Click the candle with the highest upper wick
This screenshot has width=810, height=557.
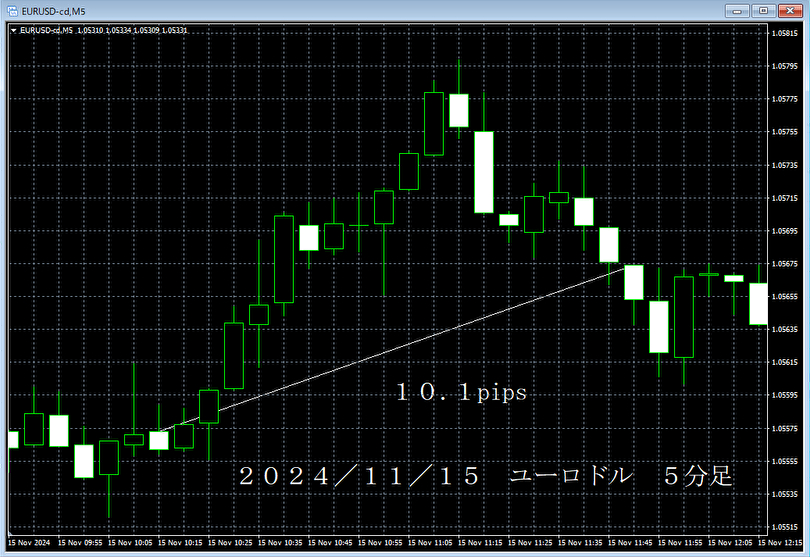point(459,110)
